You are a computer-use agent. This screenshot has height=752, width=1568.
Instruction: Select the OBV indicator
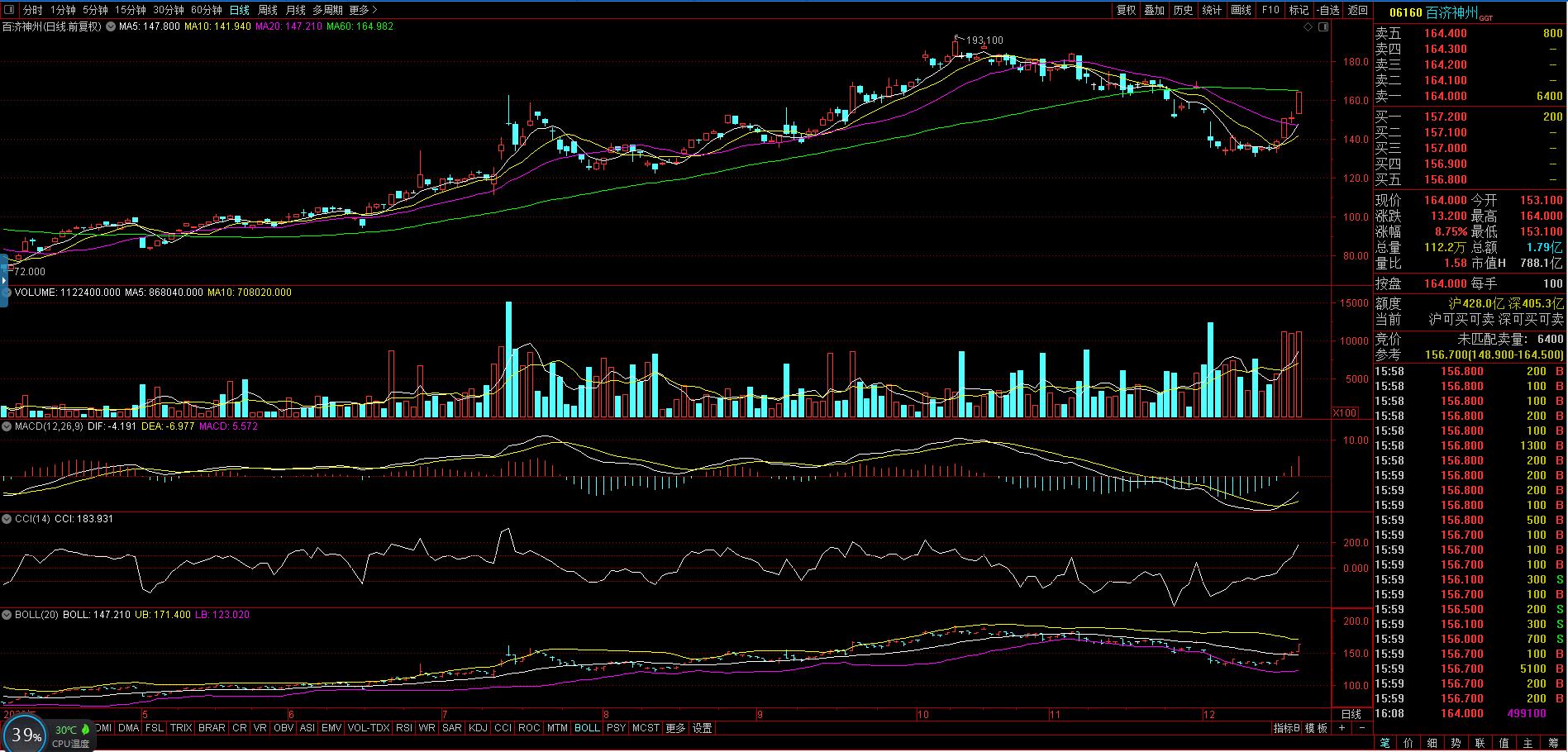click(x=284, y=728)
